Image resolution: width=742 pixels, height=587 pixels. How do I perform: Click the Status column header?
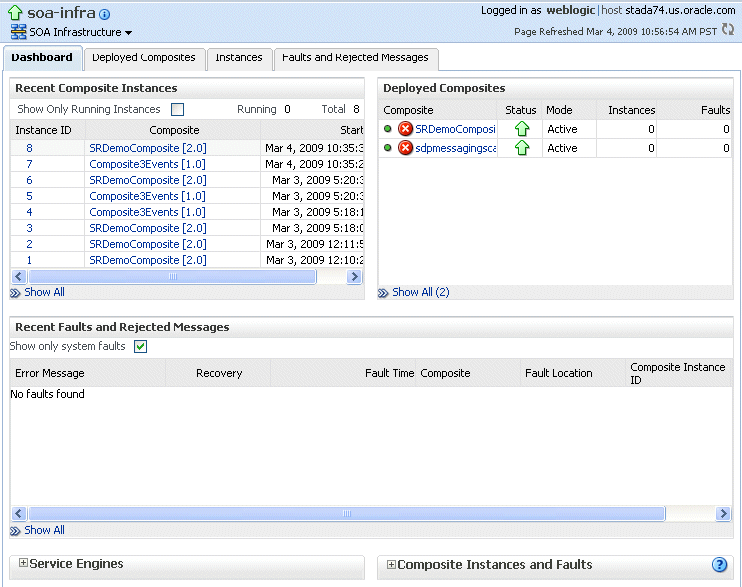tap(520, 110)
